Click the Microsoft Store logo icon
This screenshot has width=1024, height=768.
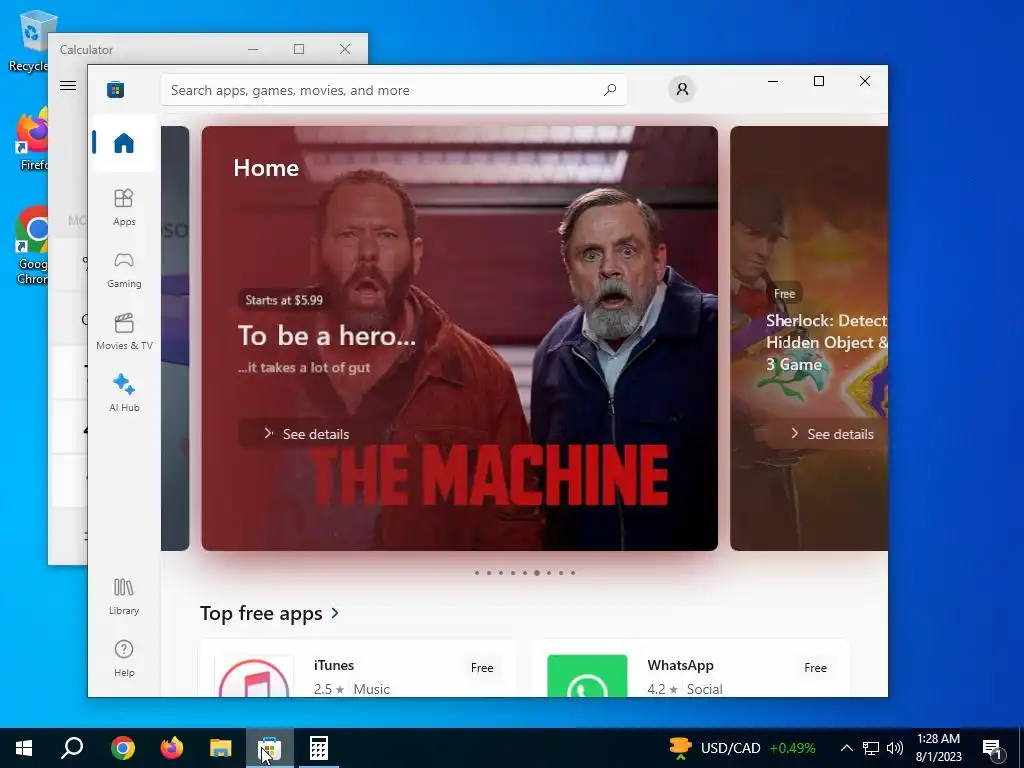pos(116,89)
